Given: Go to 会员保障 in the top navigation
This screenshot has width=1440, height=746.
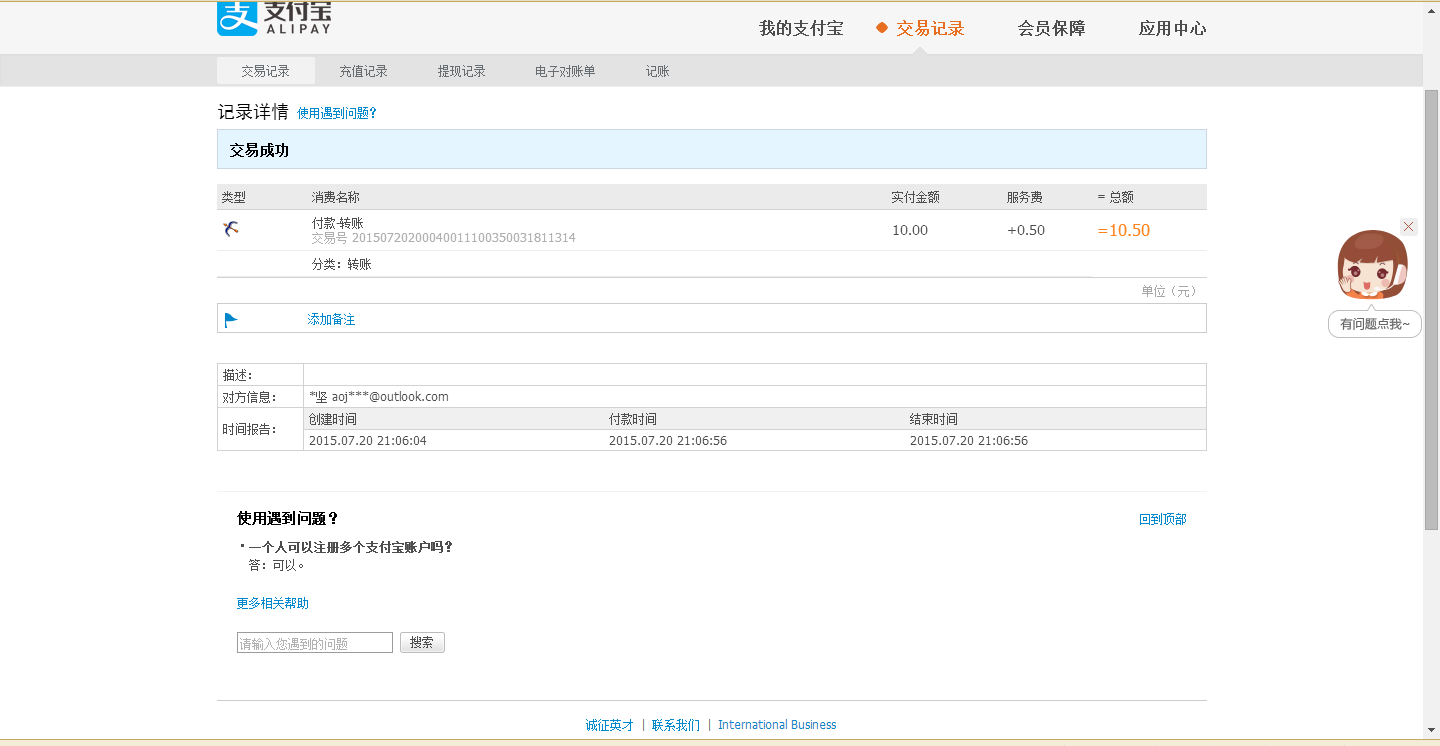Looking at the screenshot, I should tap(1051, 28).
